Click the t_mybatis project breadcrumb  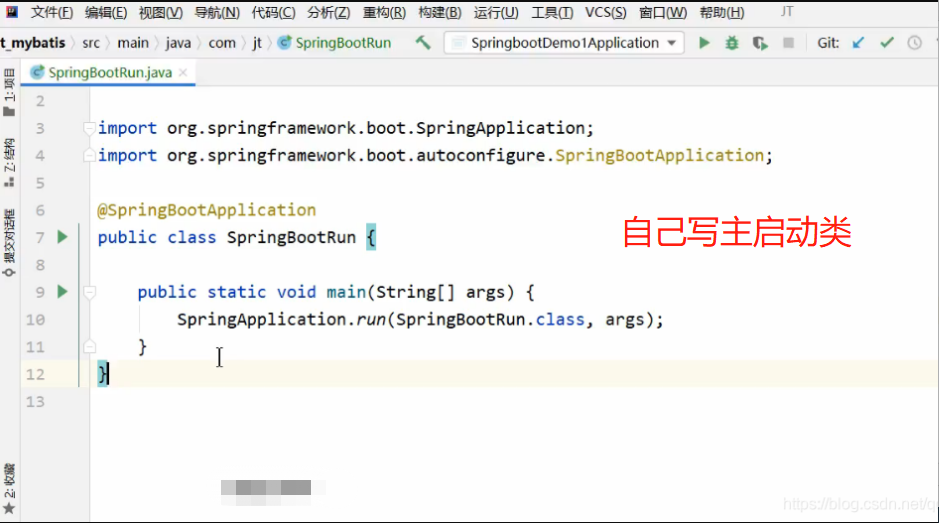coord(32,43)
